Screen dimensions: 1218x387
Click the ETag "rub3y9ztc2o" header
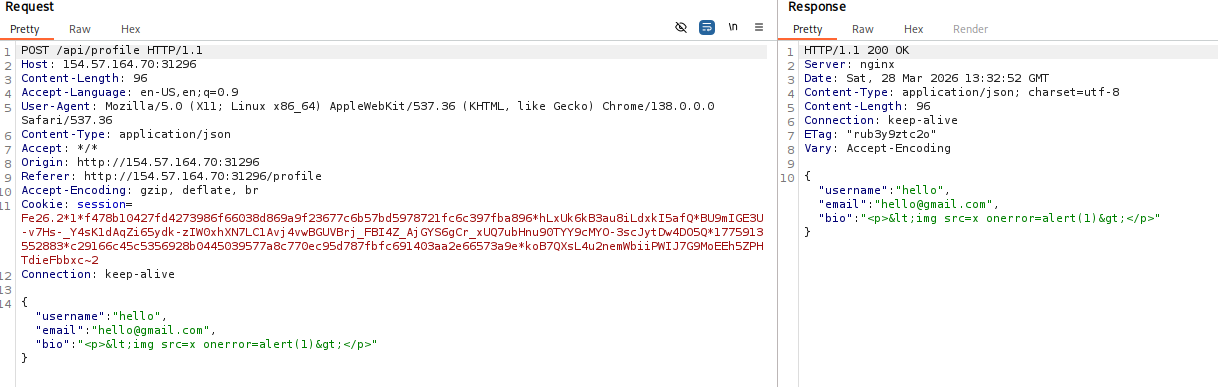point(870,134)
